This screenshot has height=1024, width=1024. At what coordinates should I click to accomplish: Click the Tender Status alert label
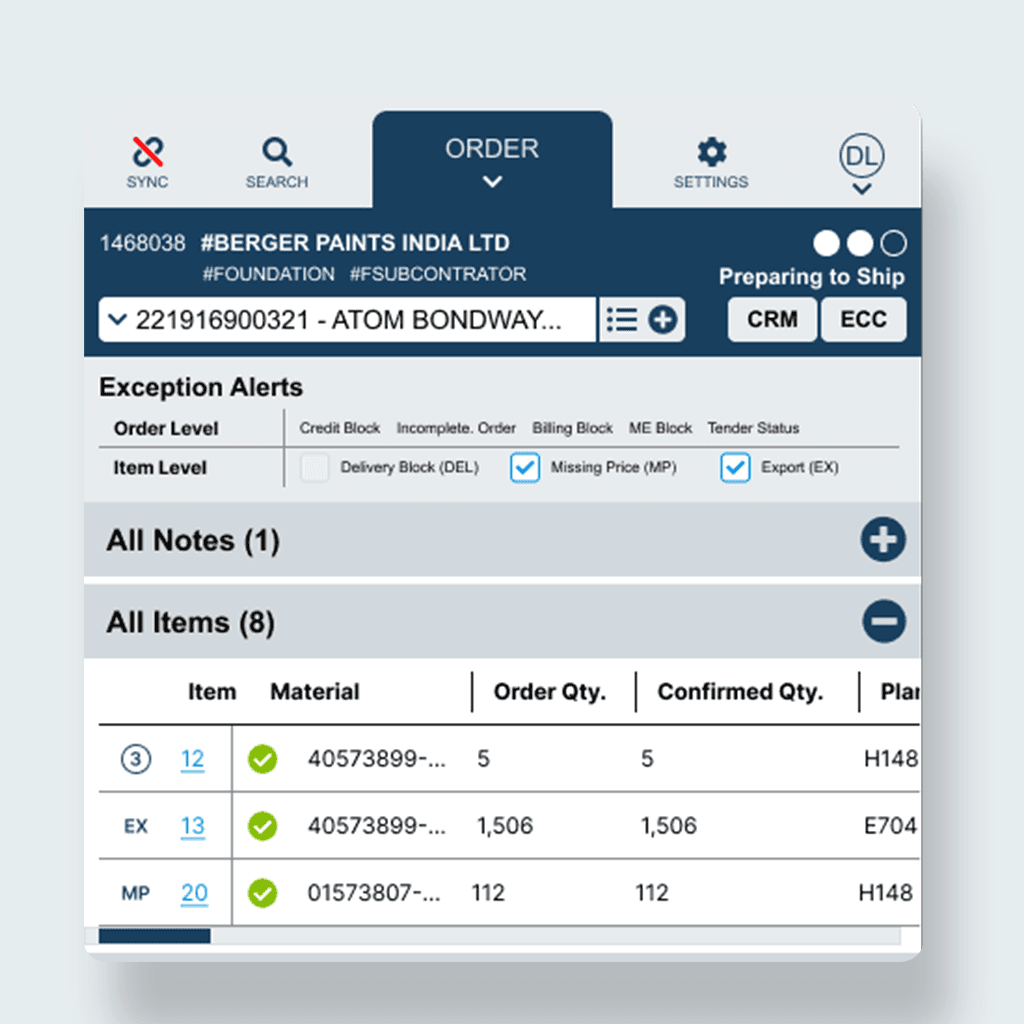point(753,428)
